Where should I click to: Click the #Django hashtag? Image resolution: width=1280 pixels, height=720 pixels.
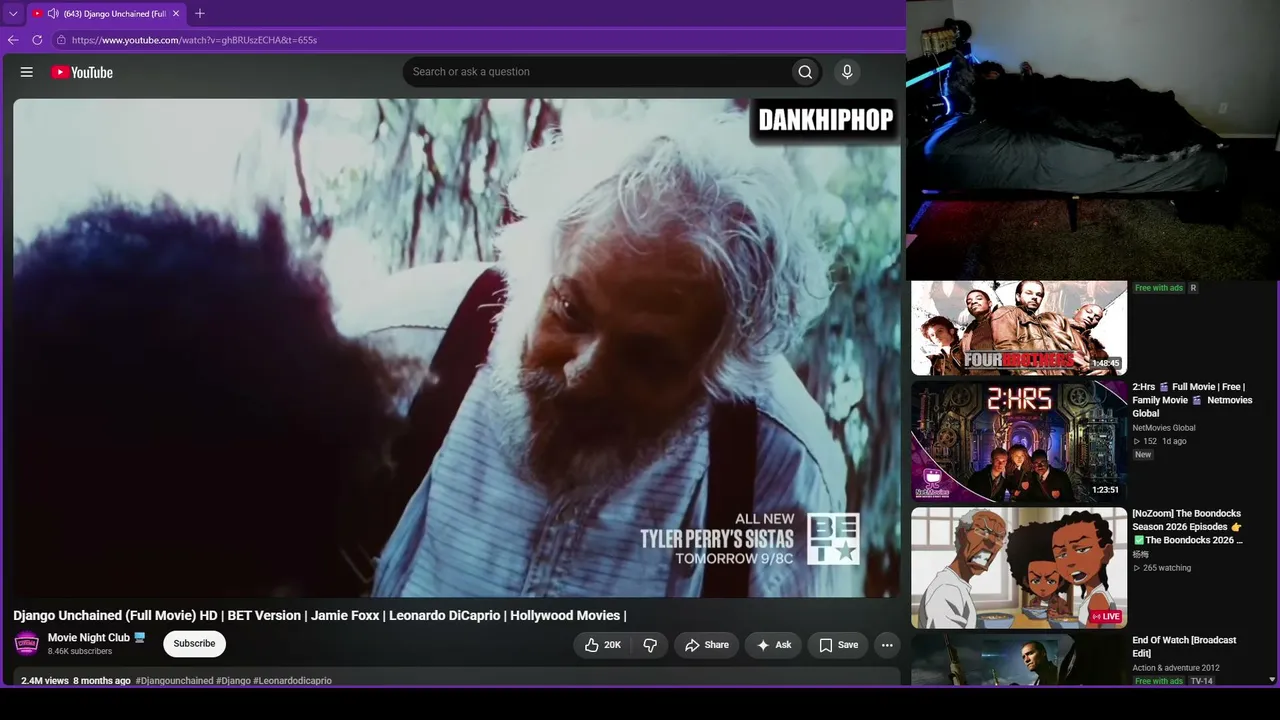233,681
